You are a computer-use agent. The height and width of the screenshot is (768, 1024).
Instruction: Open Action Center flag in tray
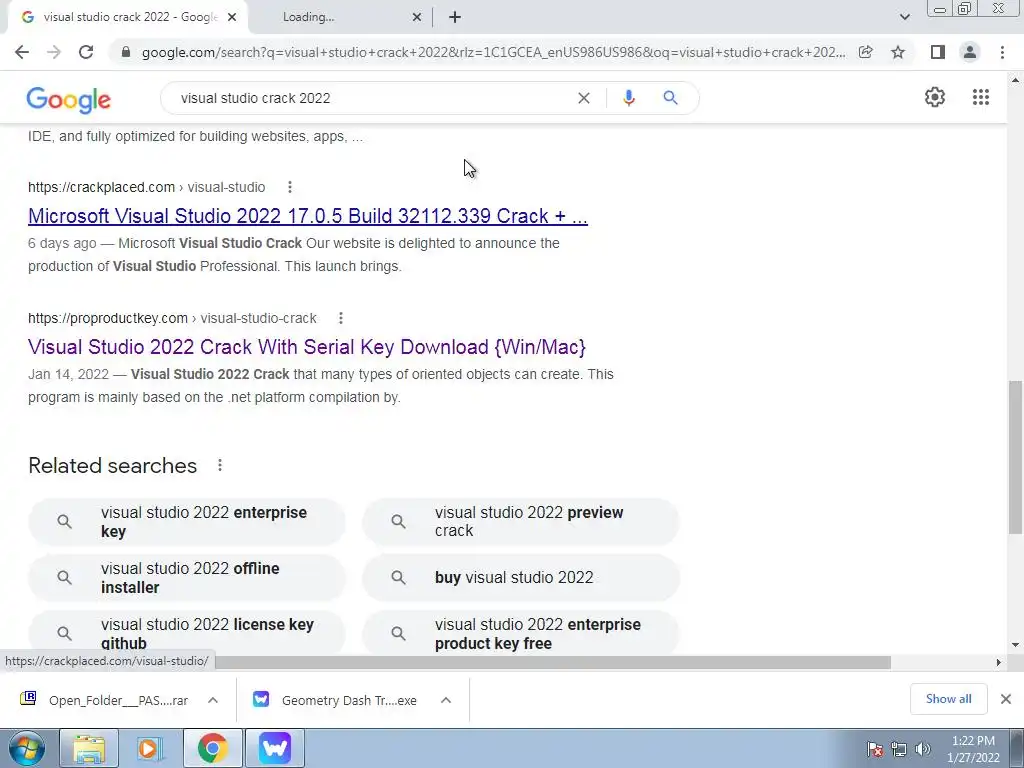875,749
